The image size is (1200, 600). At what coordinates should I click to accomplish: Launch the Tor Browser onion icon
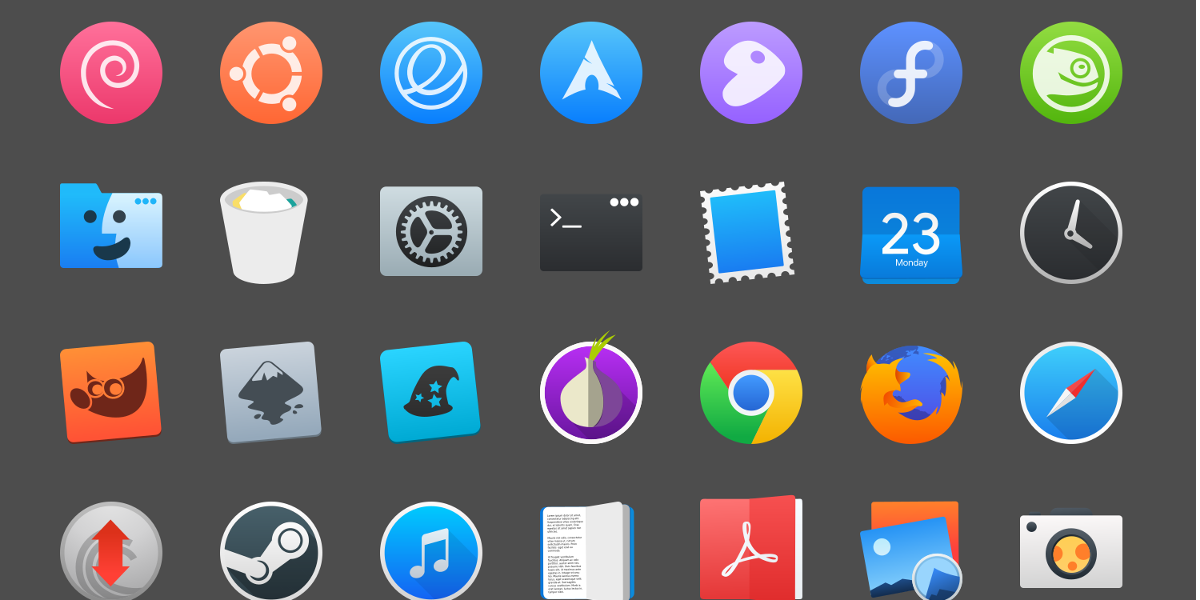(591, 389)
